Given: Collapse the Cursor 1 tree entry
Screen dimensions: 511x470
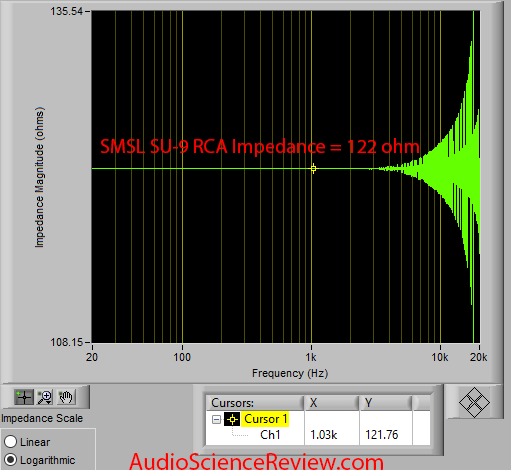Looking at the screenshot, I should pos(216,419).
